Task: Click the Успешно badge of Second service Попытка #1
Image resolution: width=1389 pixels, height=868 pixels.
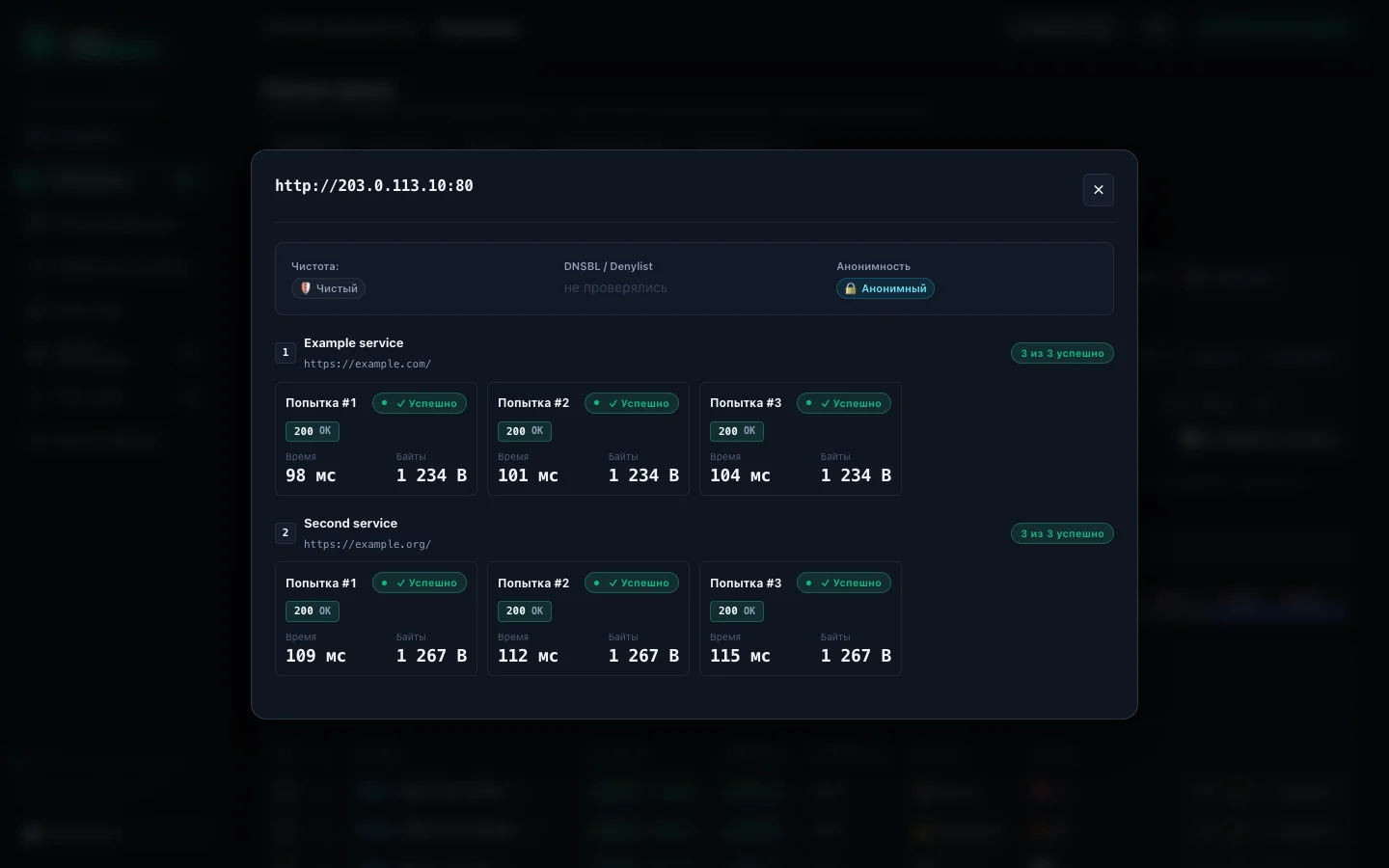Action: pyautogui.click(x=420, y=583)
